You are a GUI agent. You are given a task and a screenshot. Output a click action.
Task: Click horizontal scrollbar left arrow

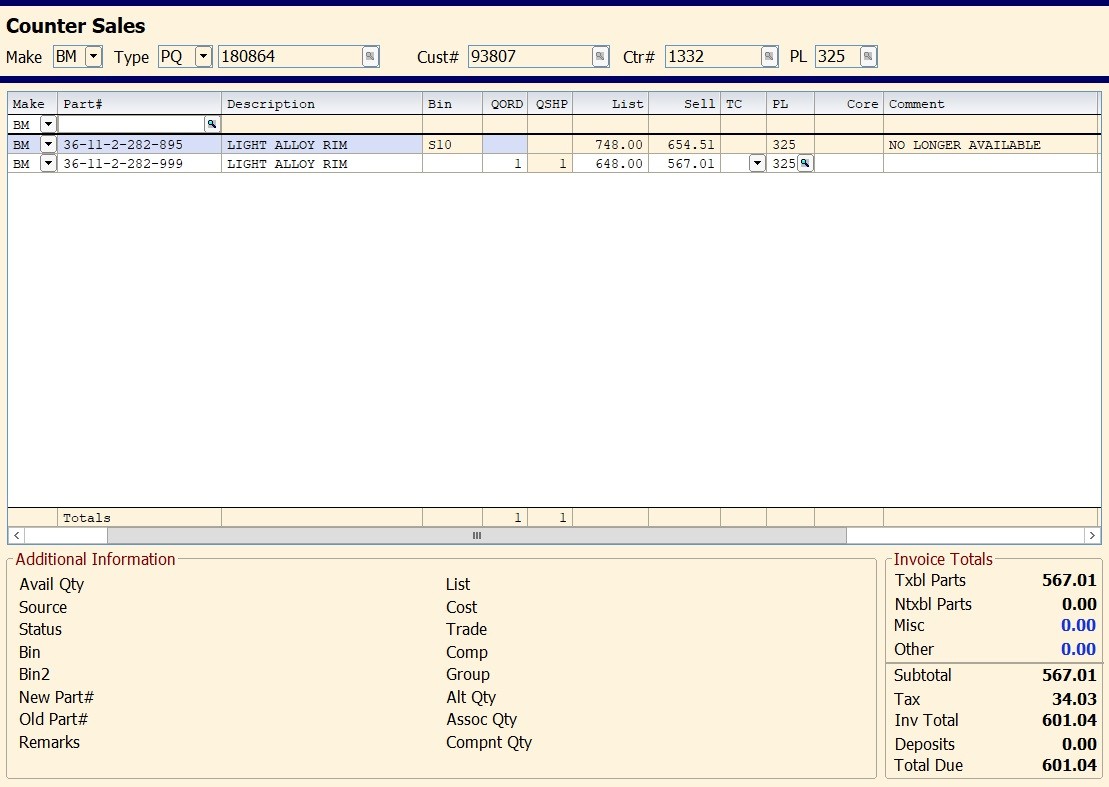pos(17,535)
